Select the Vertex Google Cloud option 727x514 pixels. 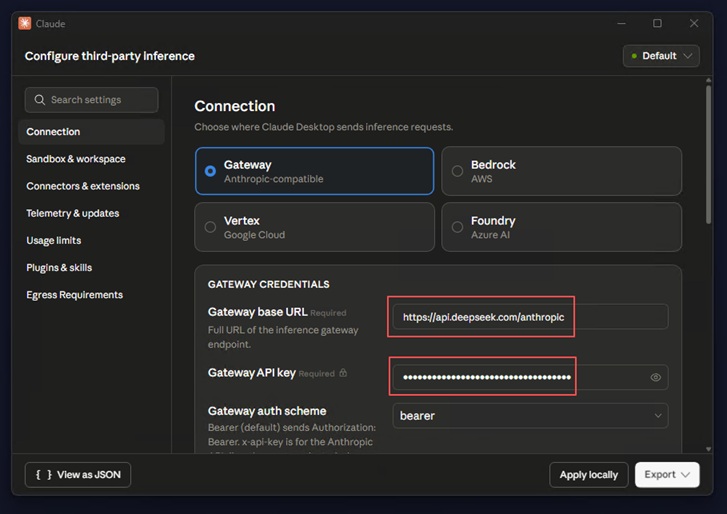click(x=314, y=227)
